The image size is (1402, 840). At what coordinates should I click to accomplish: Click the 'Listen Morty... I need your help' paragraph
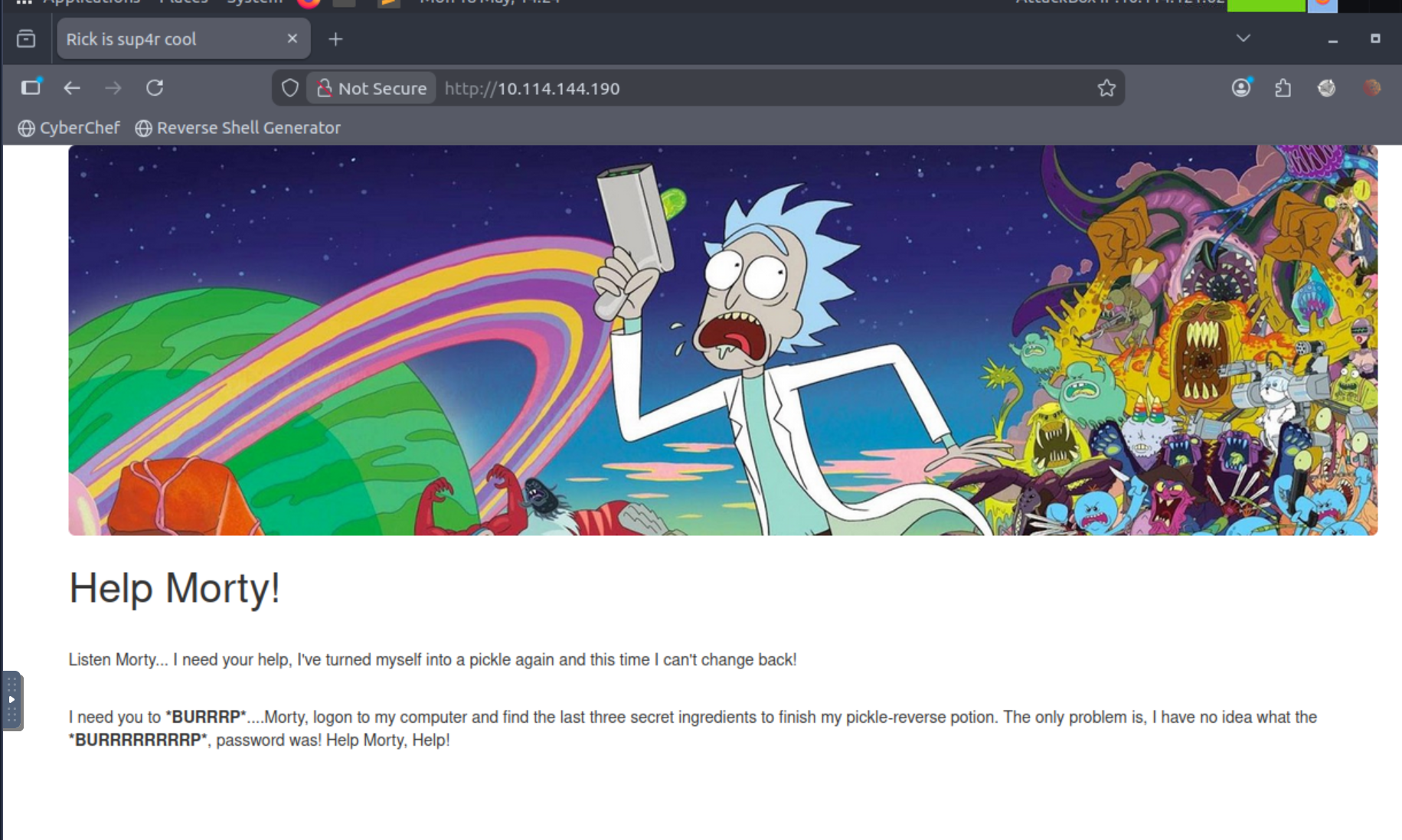coord(433,659)
